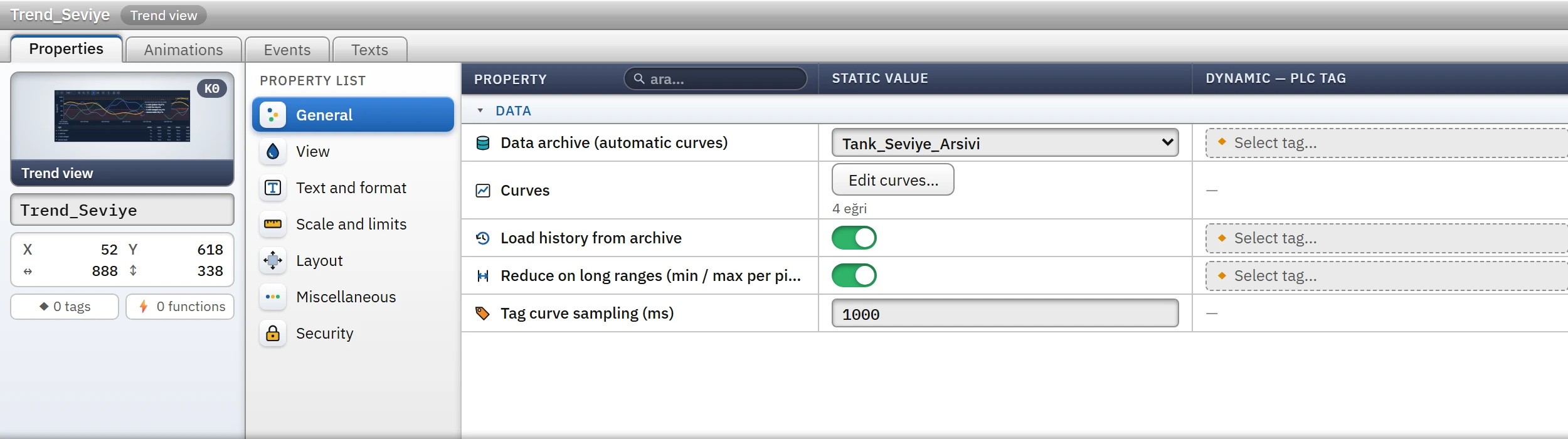Click the search magnifier icon
This screenshot has width=1568, height=439.
click(639, 79)
